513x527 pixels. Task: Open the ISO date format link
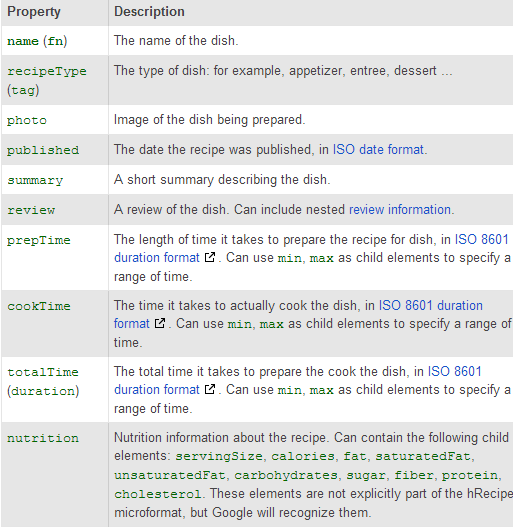tap(379, 150)
